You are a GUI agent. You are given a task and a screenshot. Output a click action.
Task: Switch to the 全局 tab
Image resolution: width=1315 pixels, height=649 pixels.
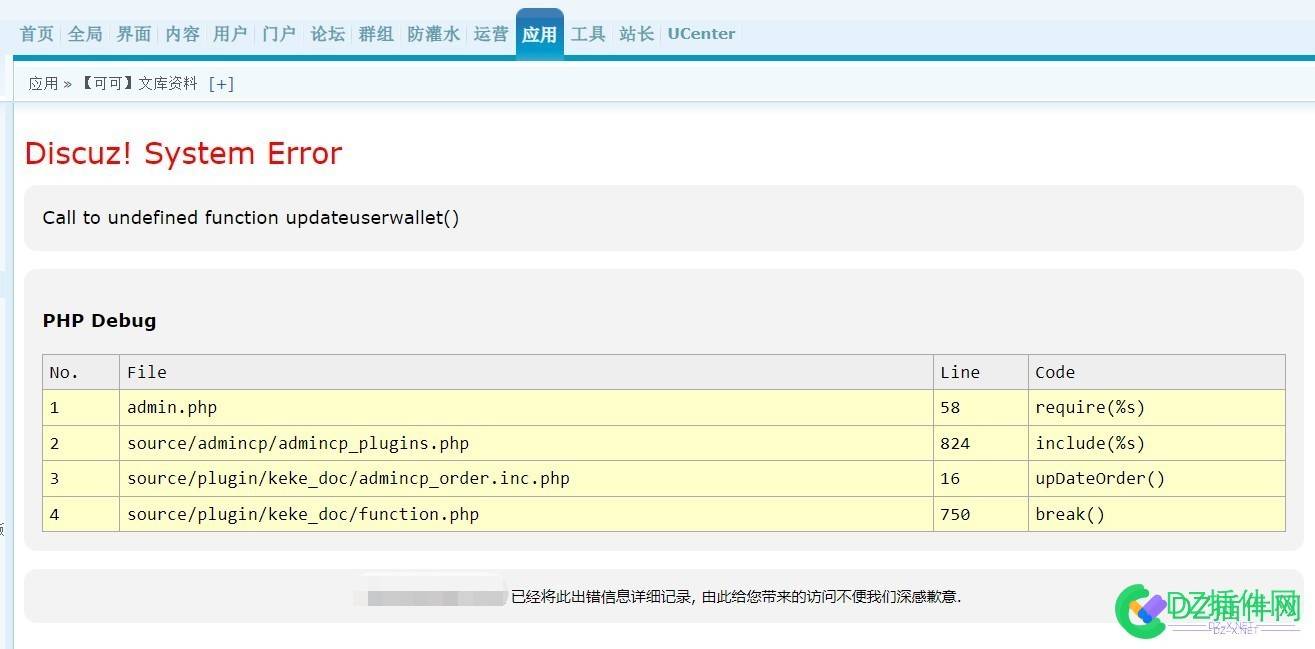[x=85, y=34]
